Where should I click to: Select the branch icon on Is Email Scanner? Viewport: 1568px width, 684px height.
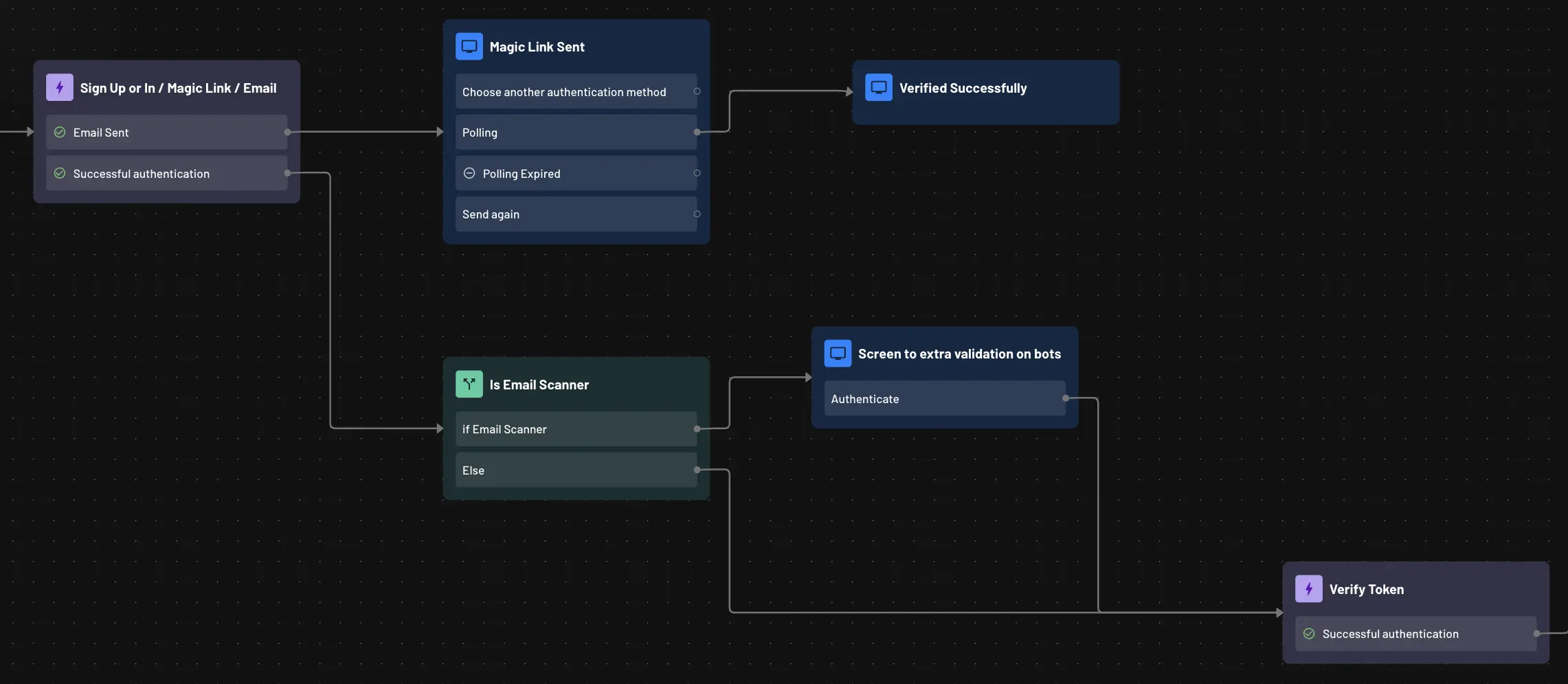click(x=469, y=384)
